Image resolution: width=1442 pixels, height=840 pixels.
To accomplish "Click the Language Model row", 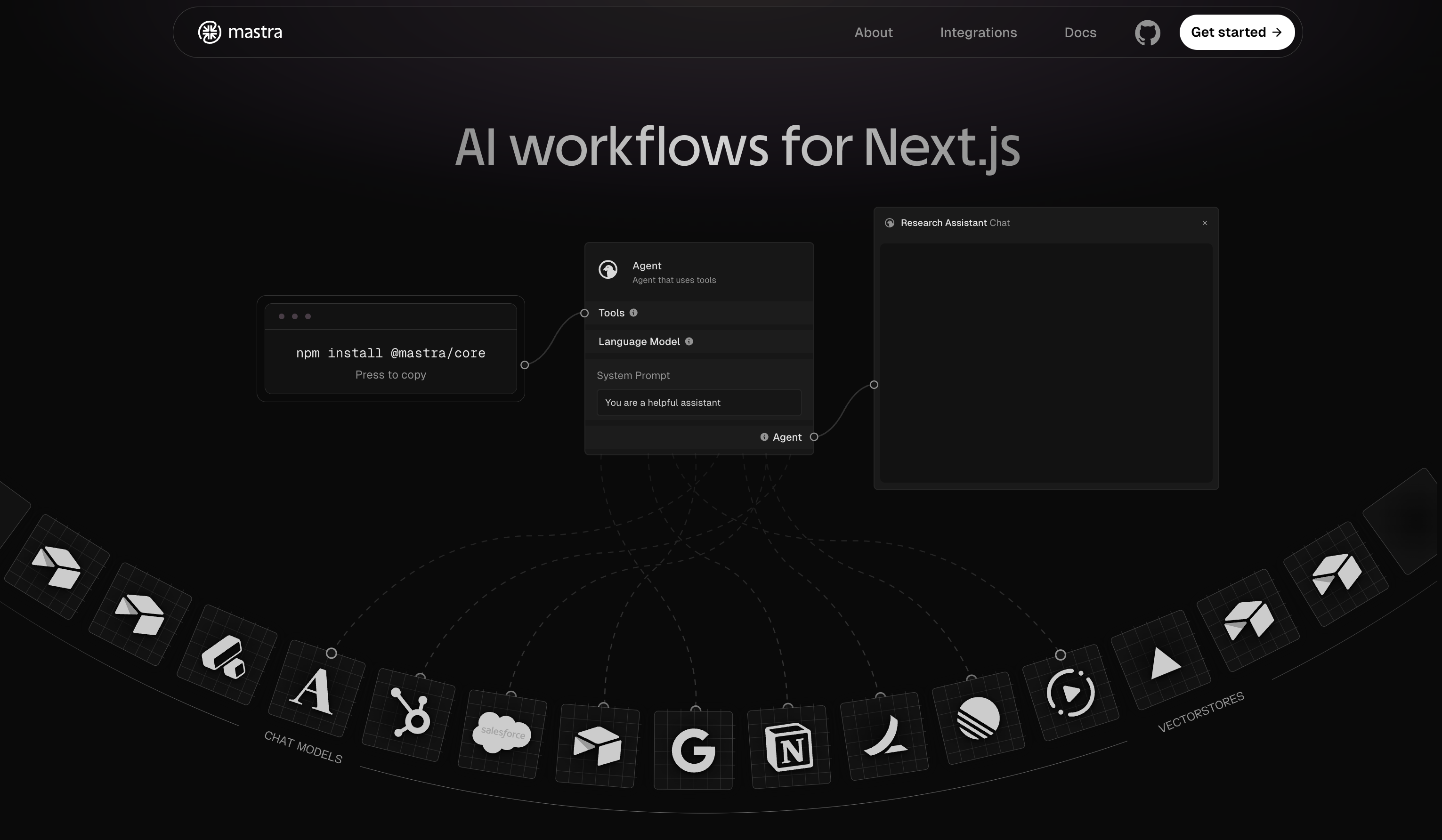I will pos(699,342).
